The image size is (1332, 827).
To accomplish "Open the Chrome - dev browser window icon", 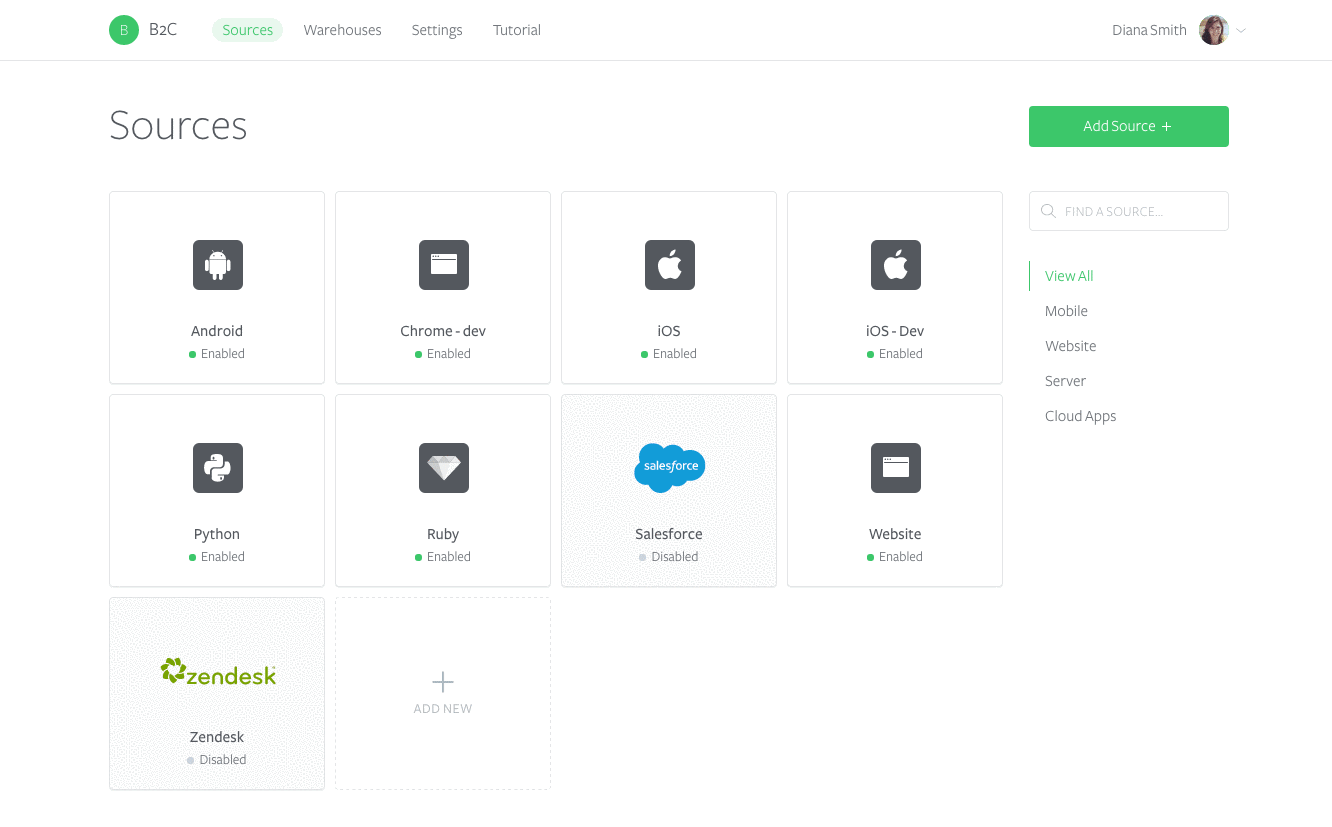I will (444, 265).
